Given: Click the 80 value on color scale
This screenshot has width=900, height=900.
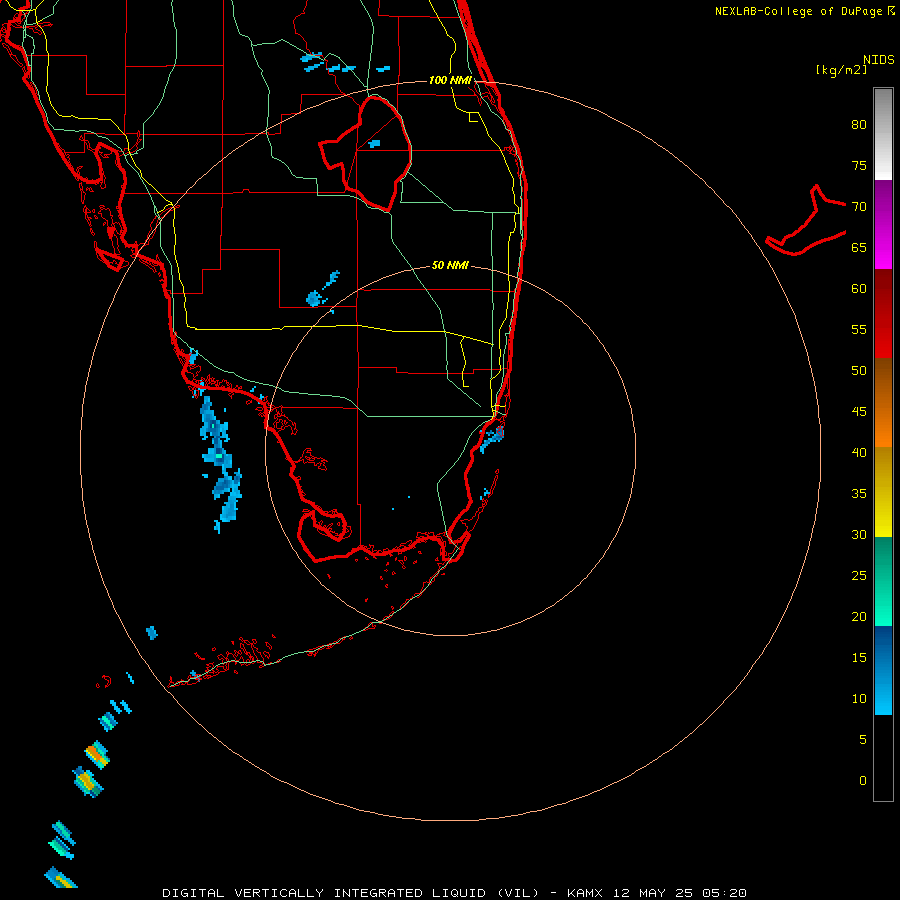Looking at the screenshot, I should click(859, 125).
